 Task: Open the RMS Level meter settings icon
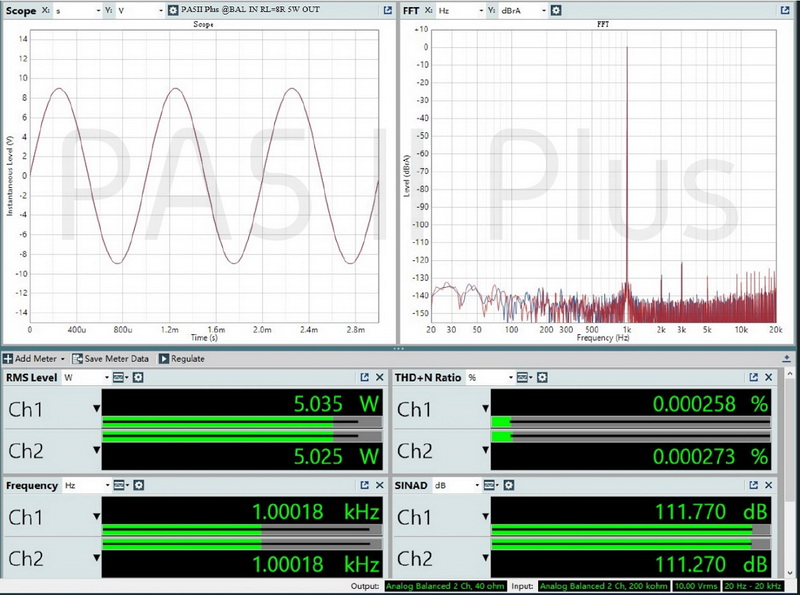point(138,377)
